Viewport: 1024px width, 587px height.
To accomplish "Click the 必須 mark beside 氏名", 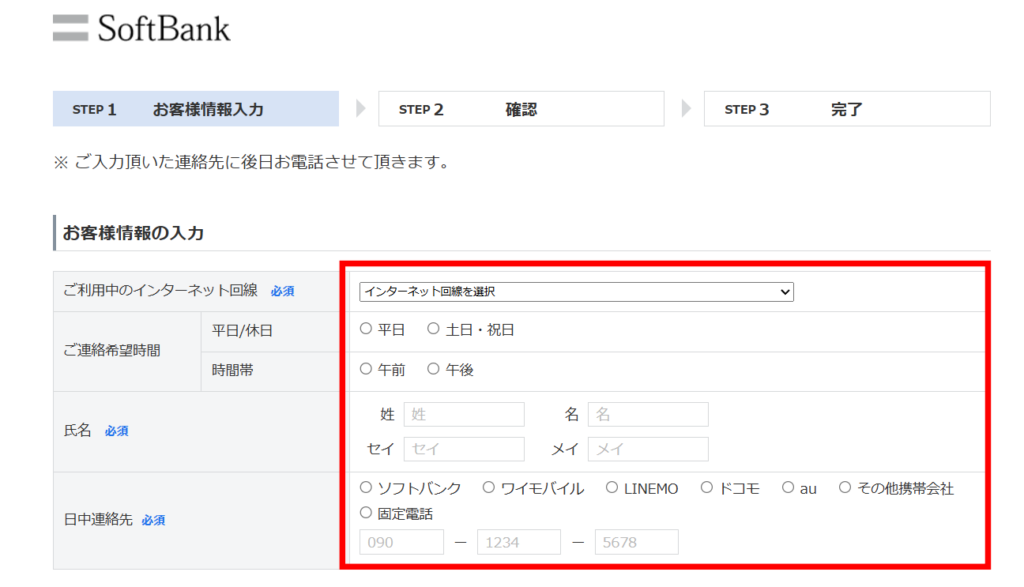I will tap(117, 431).
